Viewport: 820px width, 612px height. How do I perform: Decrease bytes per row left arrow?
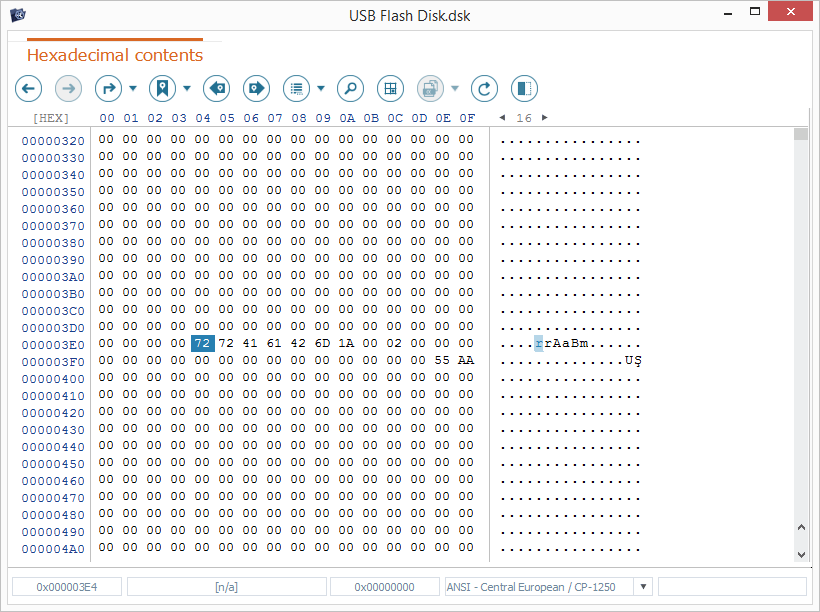[x=502, y=118]
